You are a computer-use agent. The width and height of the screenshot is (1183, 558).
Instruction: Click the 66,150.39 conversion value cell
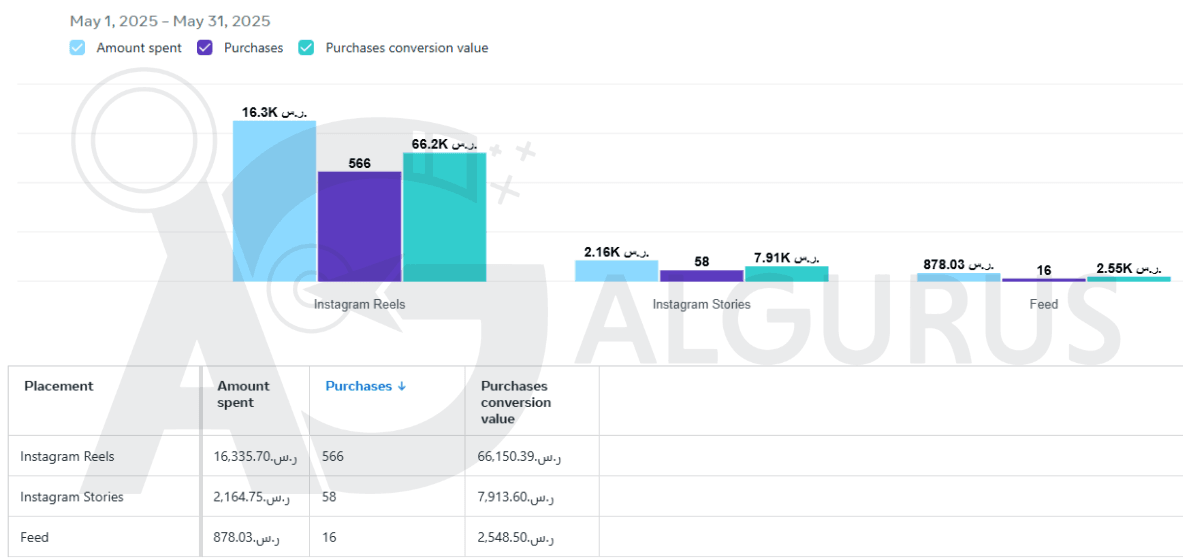click(521, 456)
